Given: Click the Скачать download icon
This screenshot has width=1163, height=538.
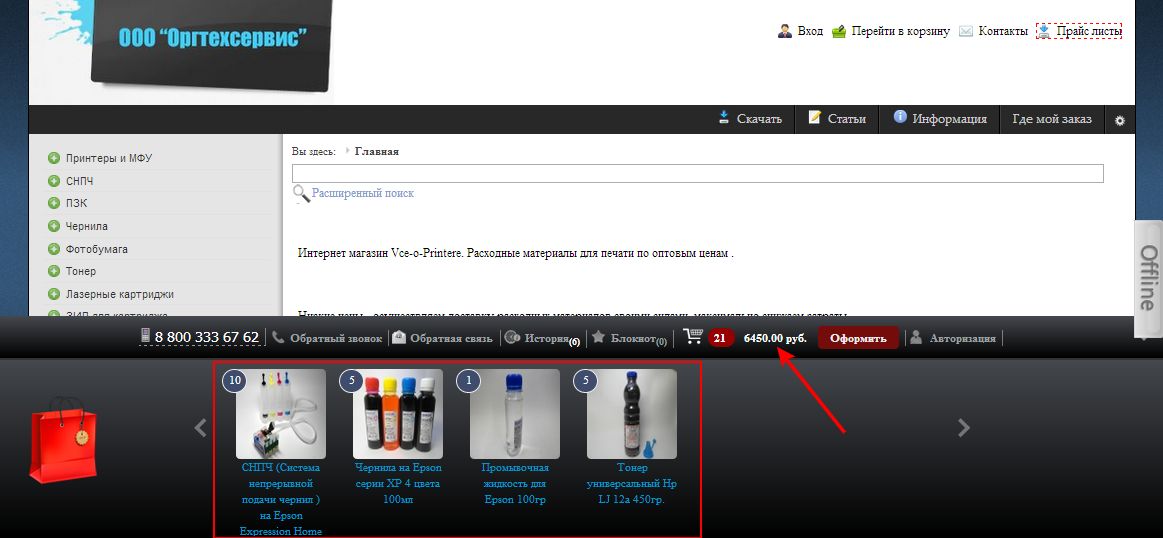Looking at the screenshot, I should (724, 117).
